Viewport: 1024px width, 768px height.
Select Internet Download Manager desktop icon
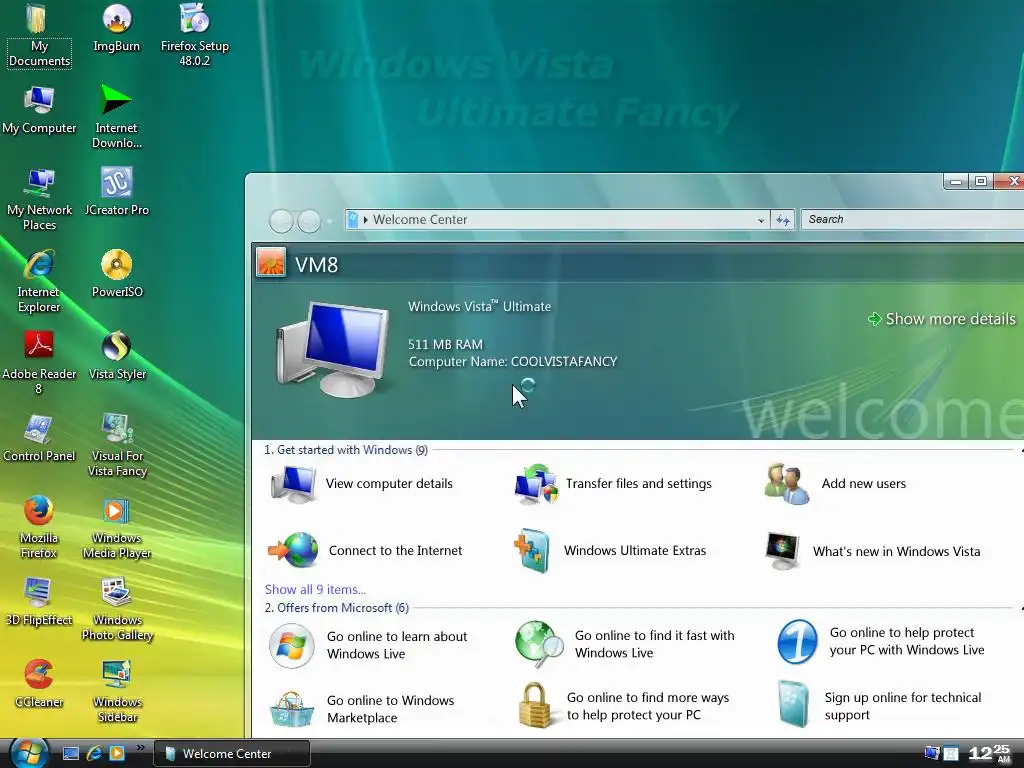pyautogui.click(x=116, y=118)
